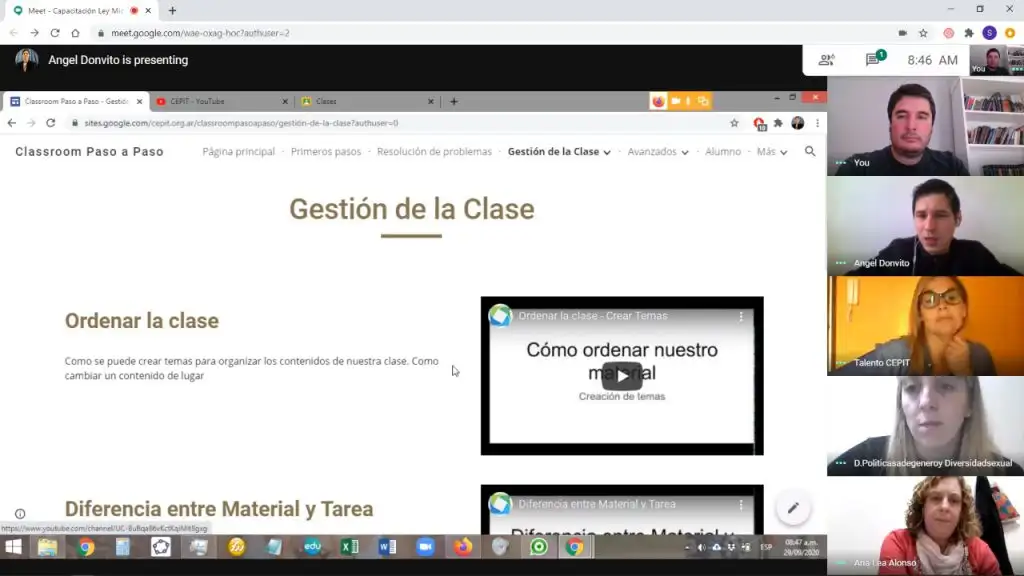Viewport: 1024px width, 576px height.
Task: Click the site info circle icon
Action: tap(20, 514)
